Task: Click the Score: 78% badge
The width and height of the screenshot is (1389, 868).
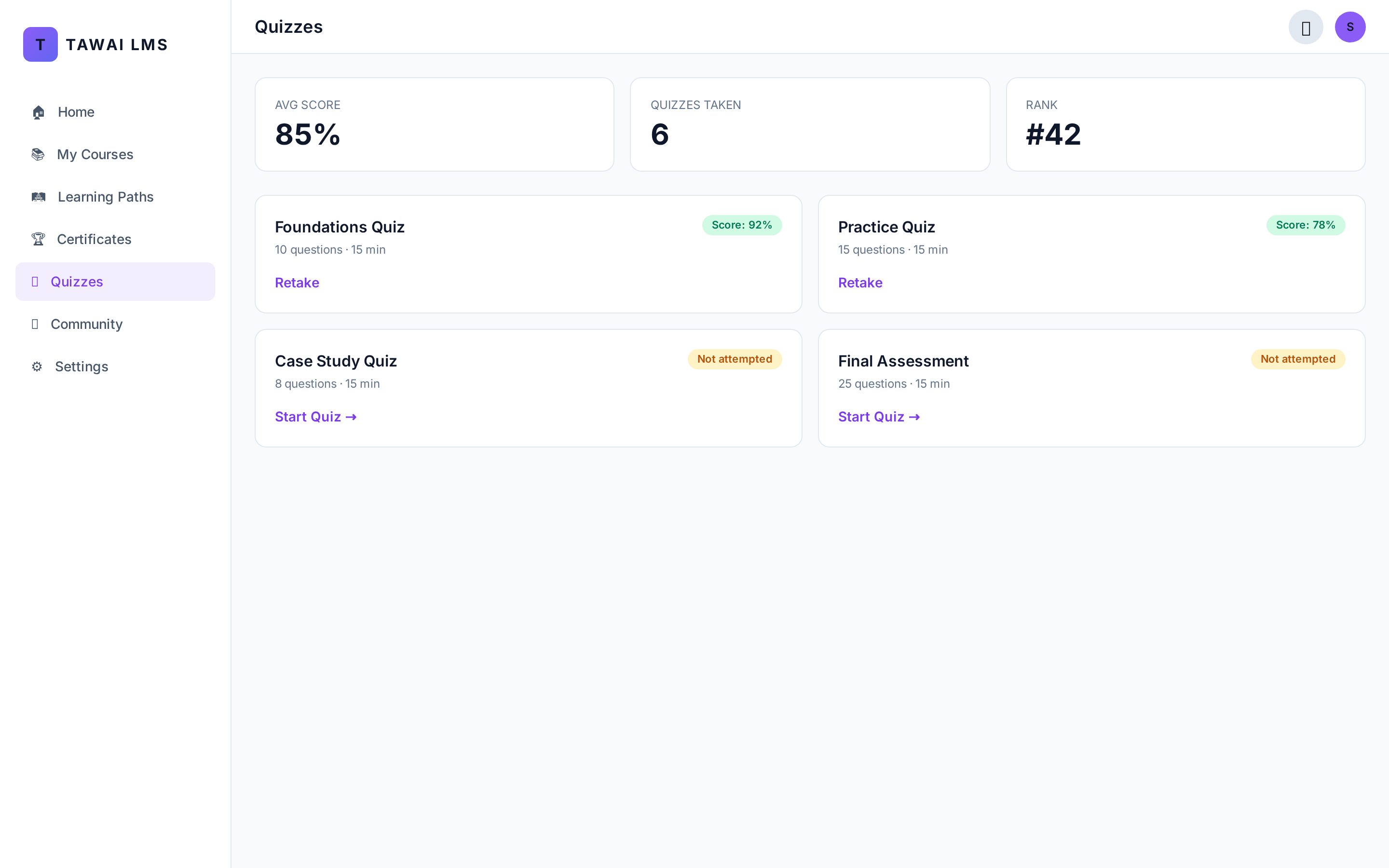Action: pyautogui.click(x=1305, y=225)
